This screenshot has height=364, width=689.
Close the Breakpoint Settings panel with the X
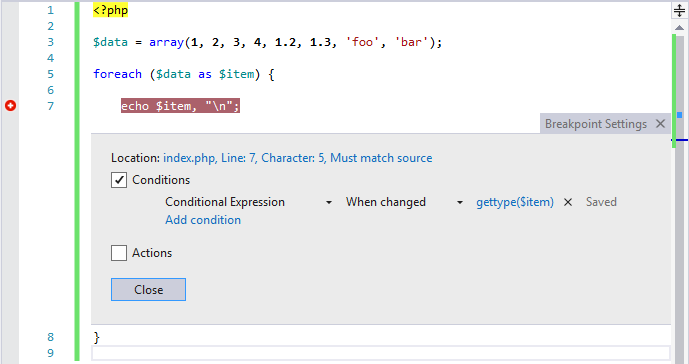click(660, 124)
